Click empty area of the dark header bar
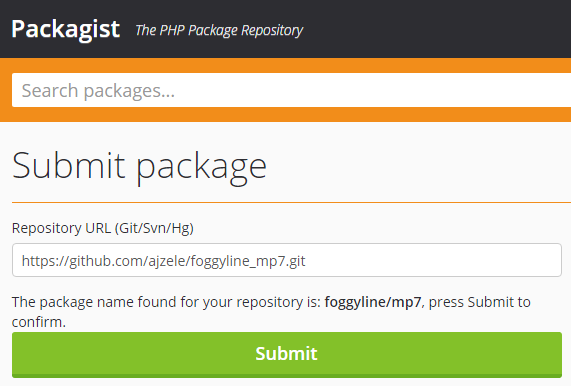This screenshot has height=386, width=571. click(x=437, y=29)
